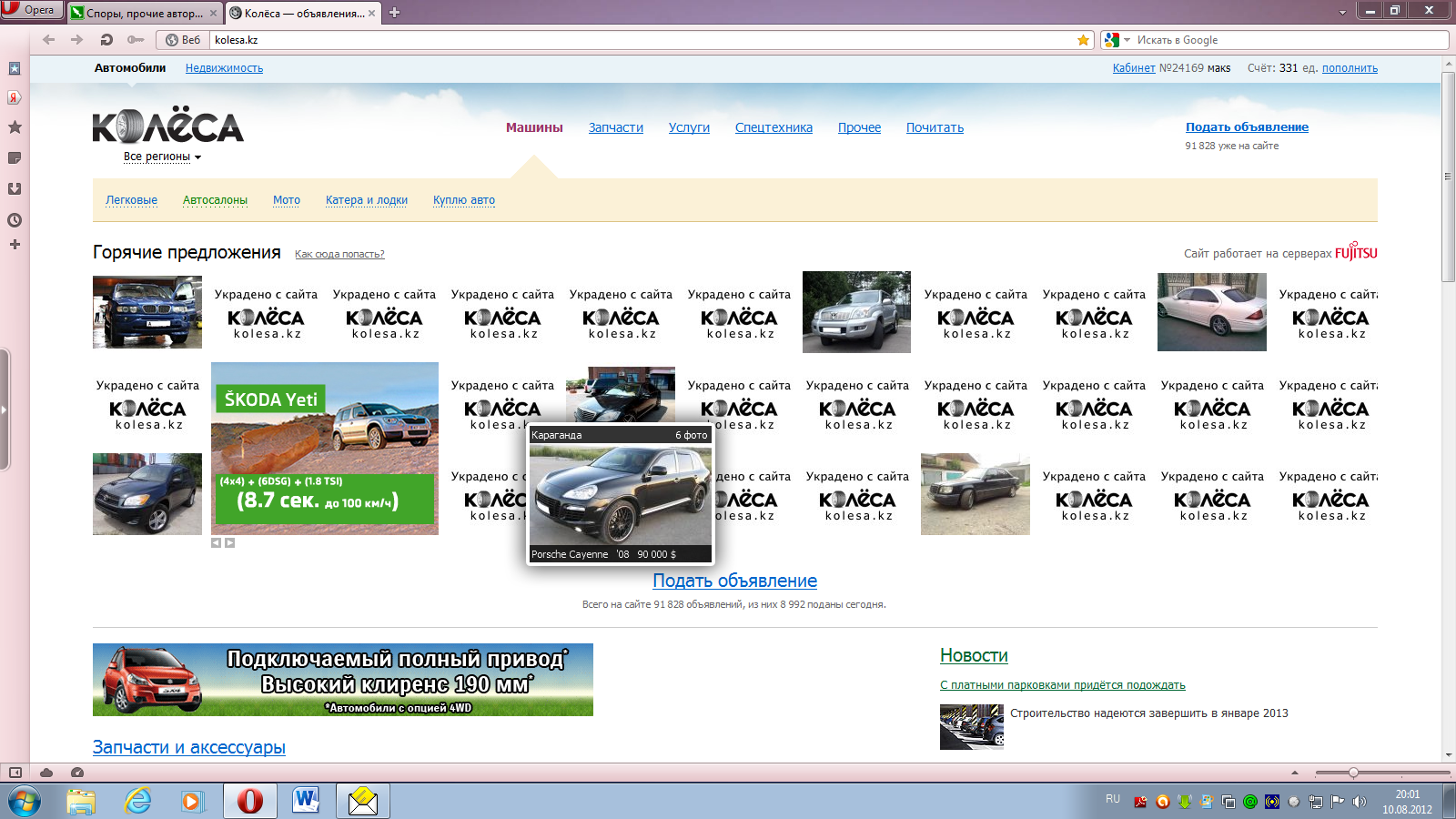Open the blue Toyota RAV4 thumbnail
This screenshot has height=819, width=1456.
(x=147, y=494)
